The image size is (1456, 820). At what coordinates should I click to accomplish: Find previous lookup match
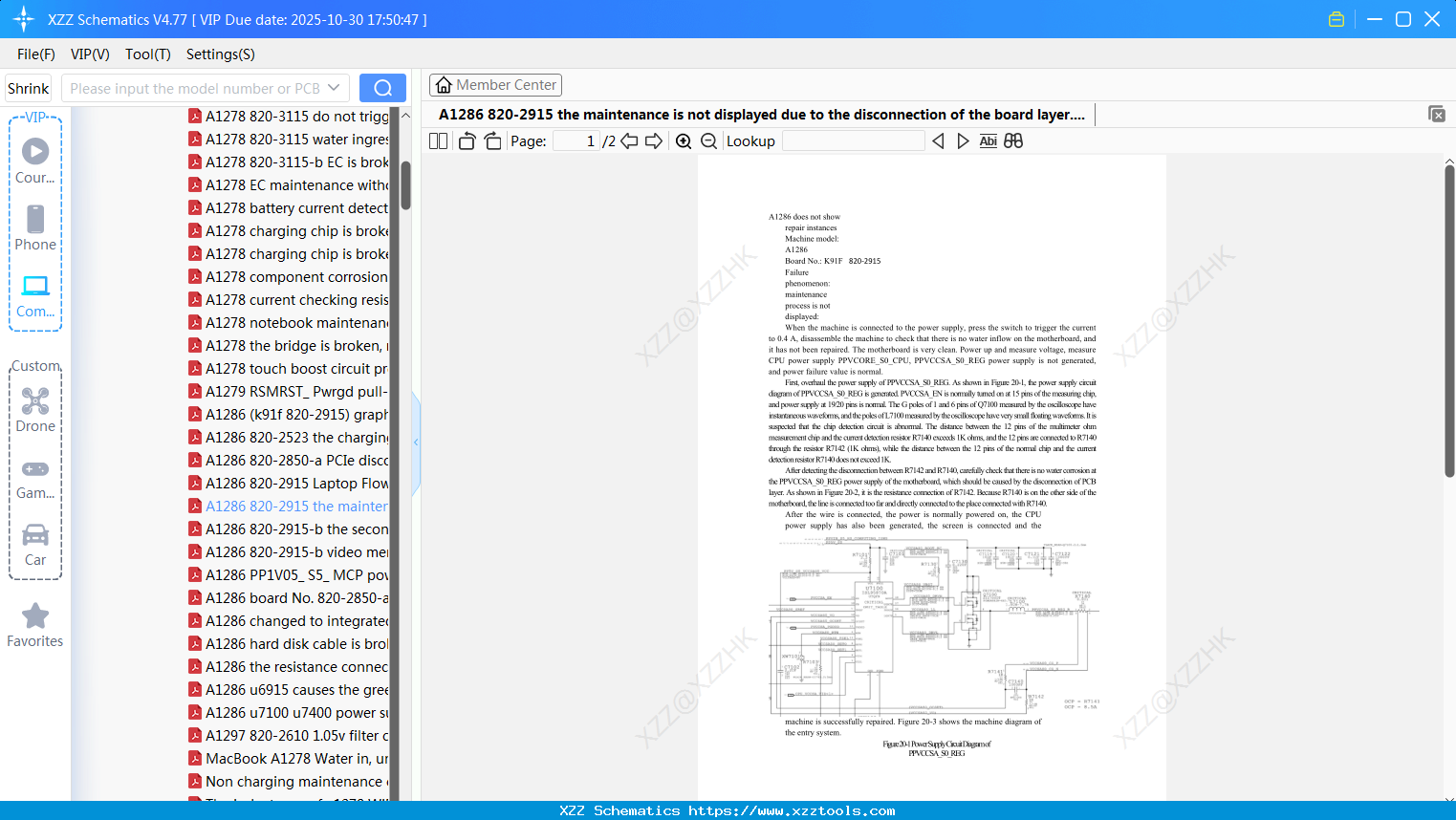[938, 141]
